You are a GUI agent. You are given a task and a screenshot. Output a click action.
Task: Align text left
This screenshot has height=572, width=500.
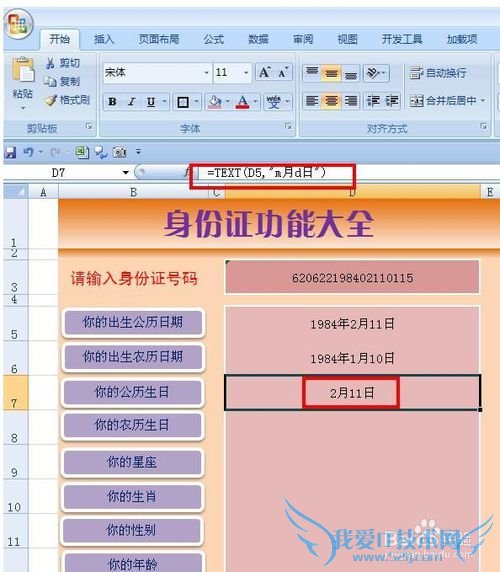click(312, 101)
